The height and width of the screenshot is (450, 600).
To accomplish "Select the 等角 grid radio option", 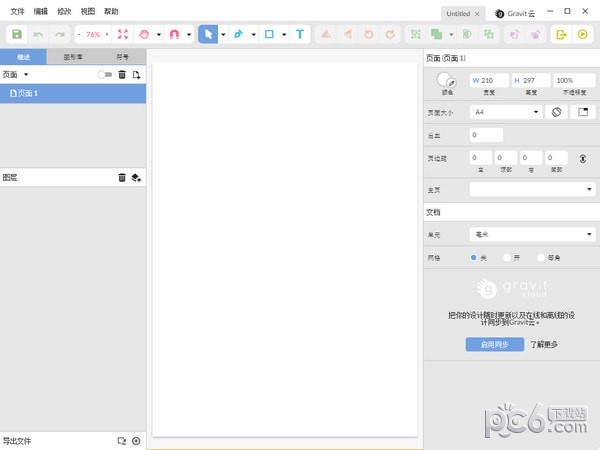I will [541, 257].
